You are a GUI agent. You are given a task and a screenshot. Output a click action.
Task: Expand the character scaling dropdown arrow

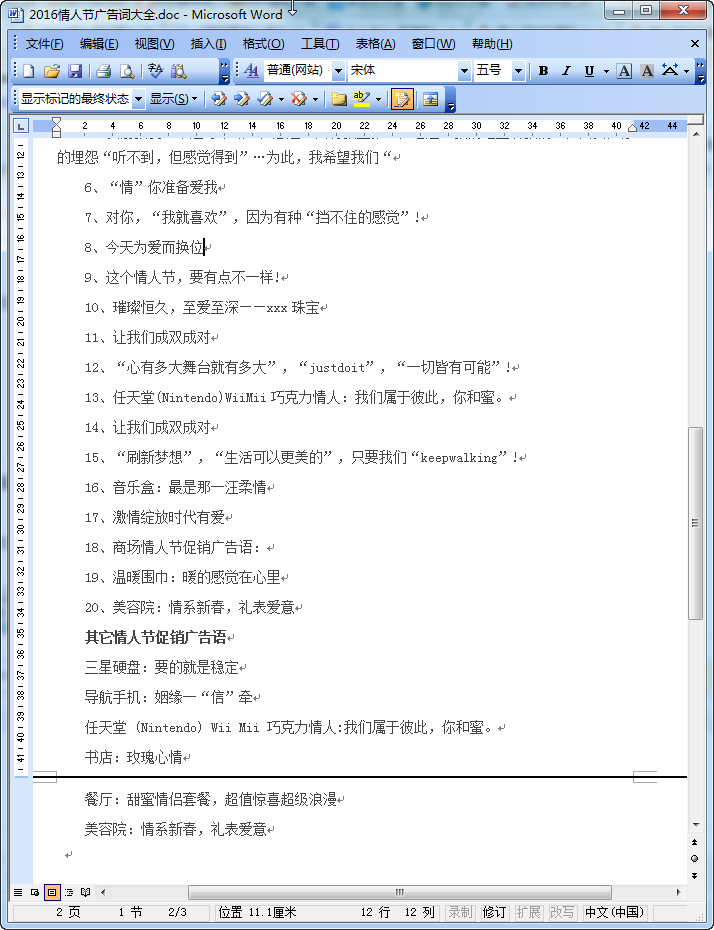pyautogui.click(x=686, y=71)
